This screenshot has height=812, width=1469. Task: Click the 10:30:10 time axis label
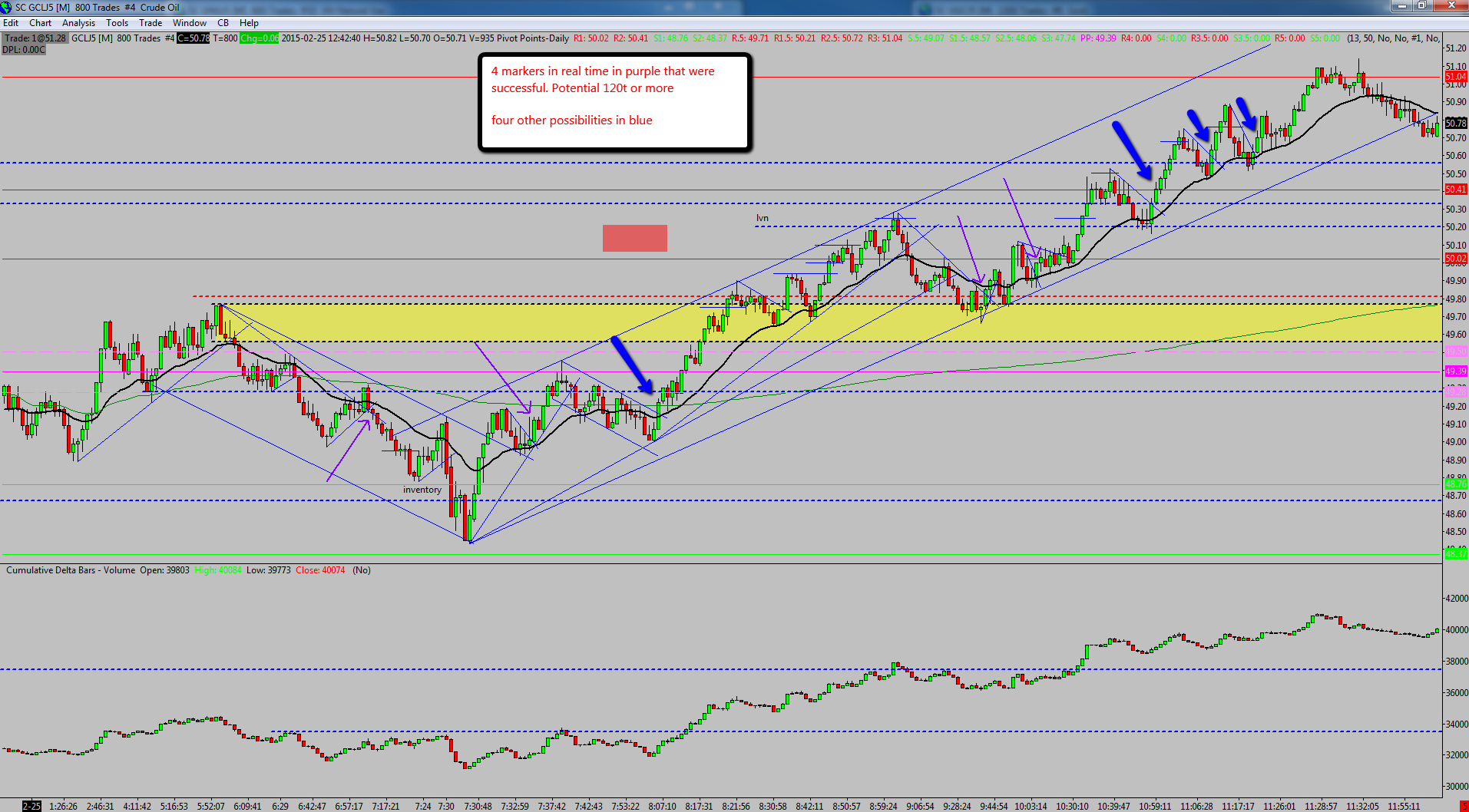click(x=1072, y=807)
